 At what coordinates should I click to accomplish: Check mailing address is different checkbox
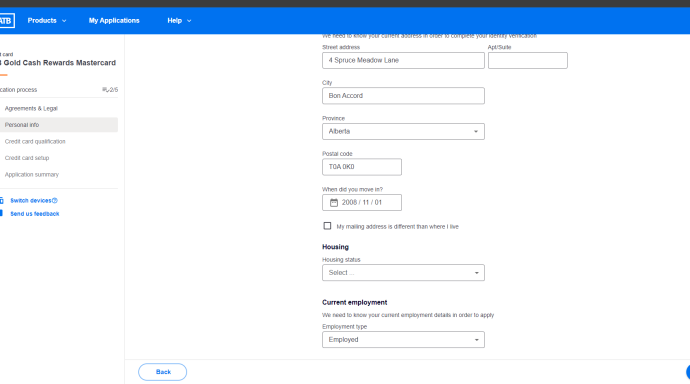click(x=327, y=226)
